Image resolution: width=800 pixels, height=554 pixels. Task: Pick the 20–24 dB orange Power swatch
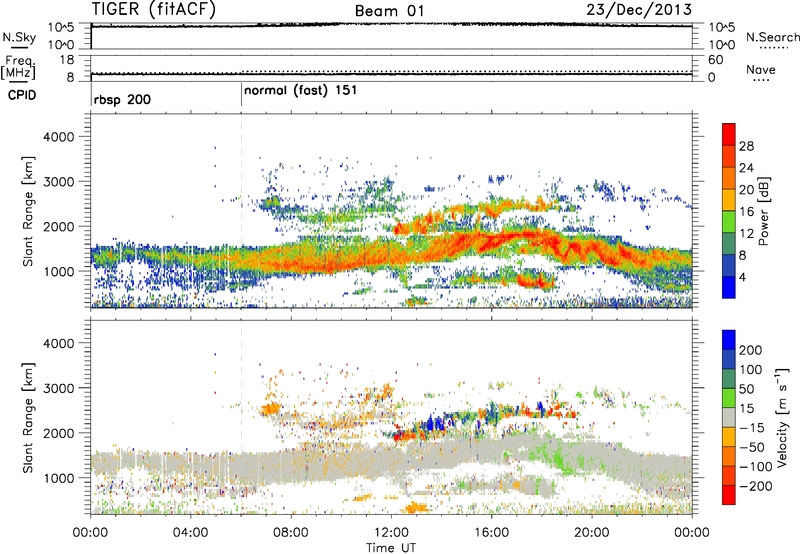729,178
